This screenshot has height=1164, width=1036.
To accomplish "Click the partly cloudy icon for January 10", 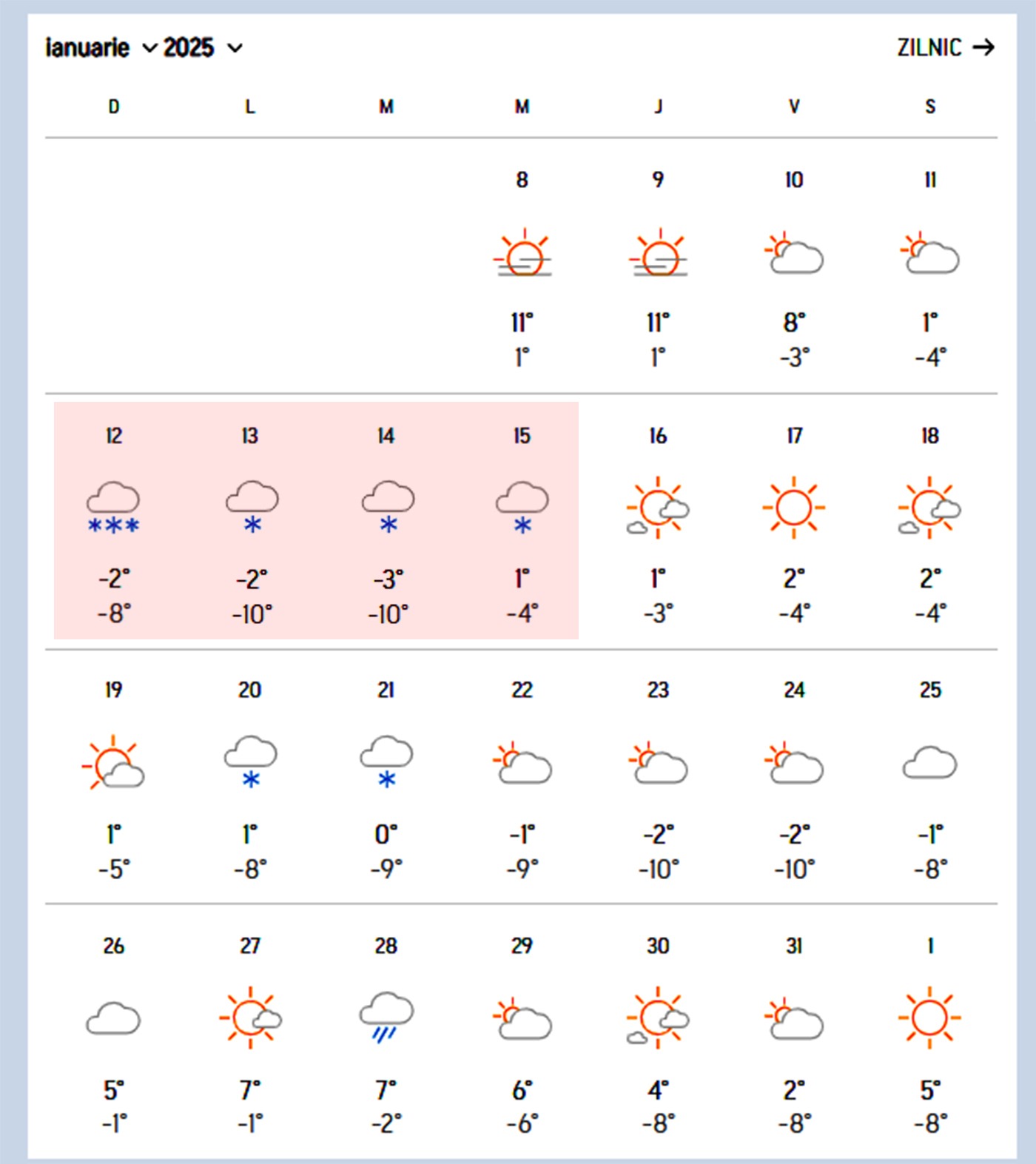I will click(794, 254).
